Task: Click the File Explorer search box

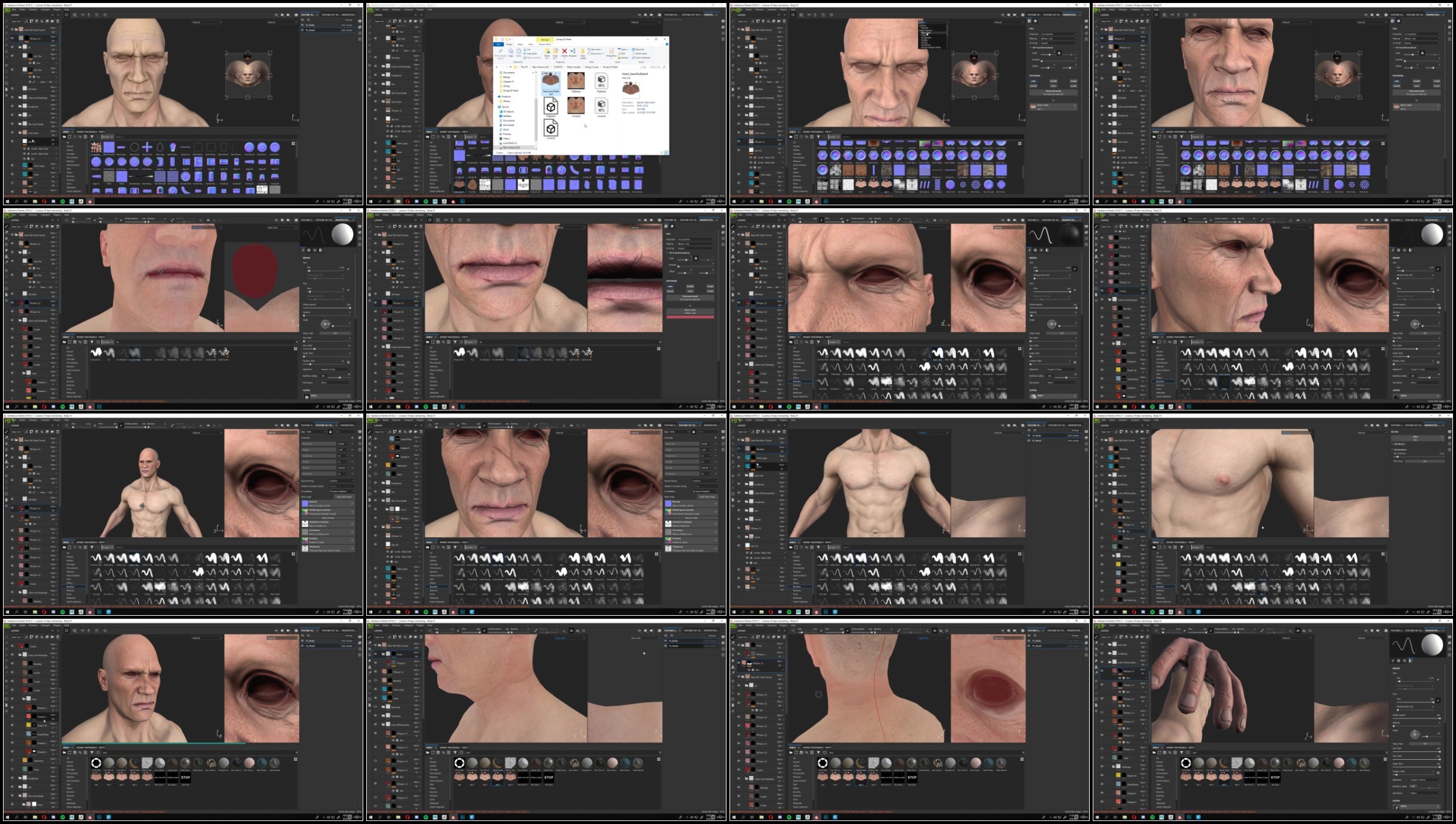Action: pos(657,67)
